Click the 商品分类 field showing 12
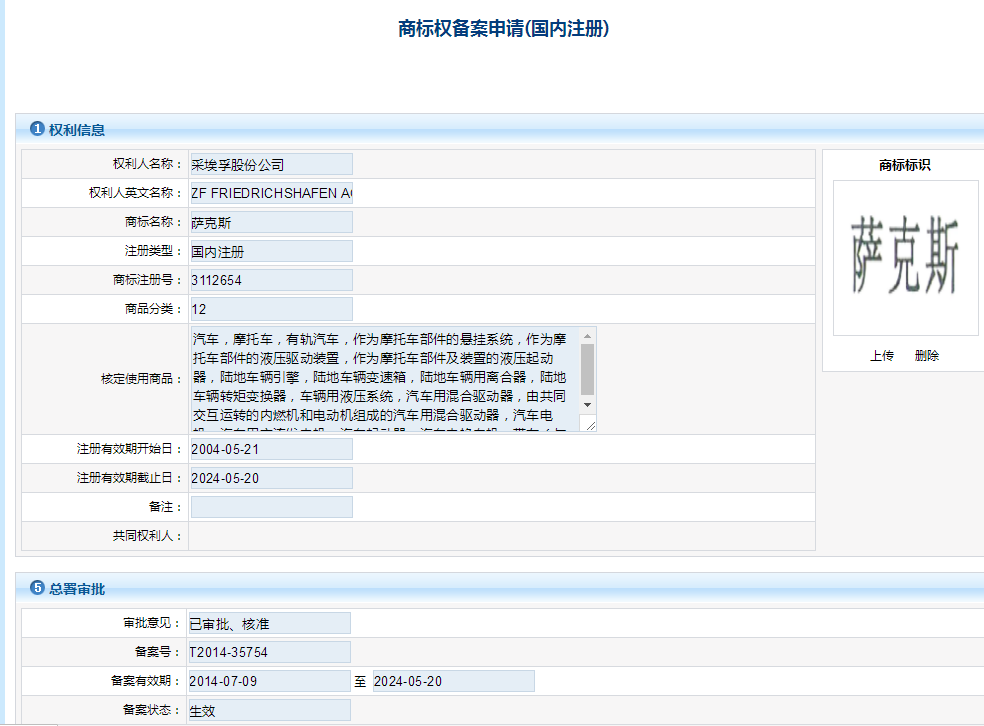The height and width of the screenshot is (726, 984). point(270,308)
